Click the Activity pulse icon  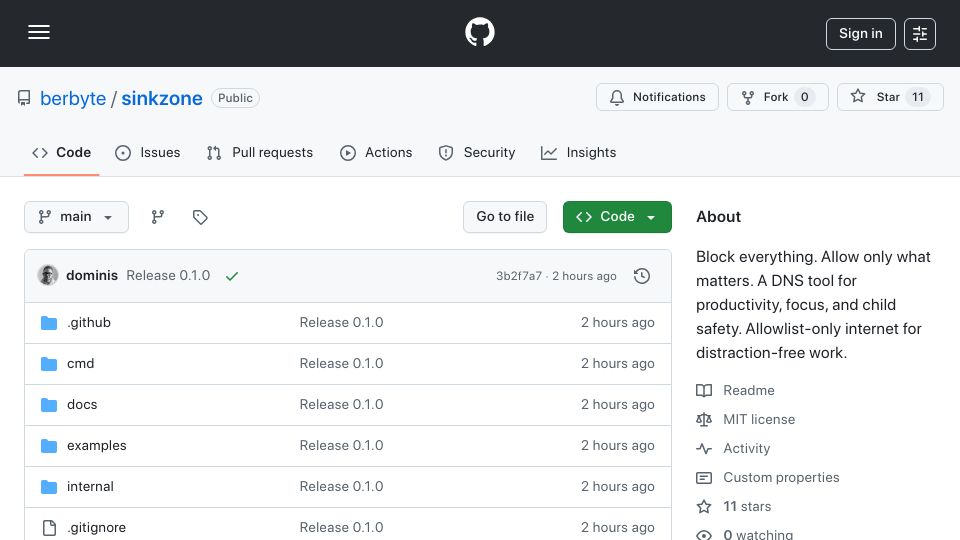point(704,449)
